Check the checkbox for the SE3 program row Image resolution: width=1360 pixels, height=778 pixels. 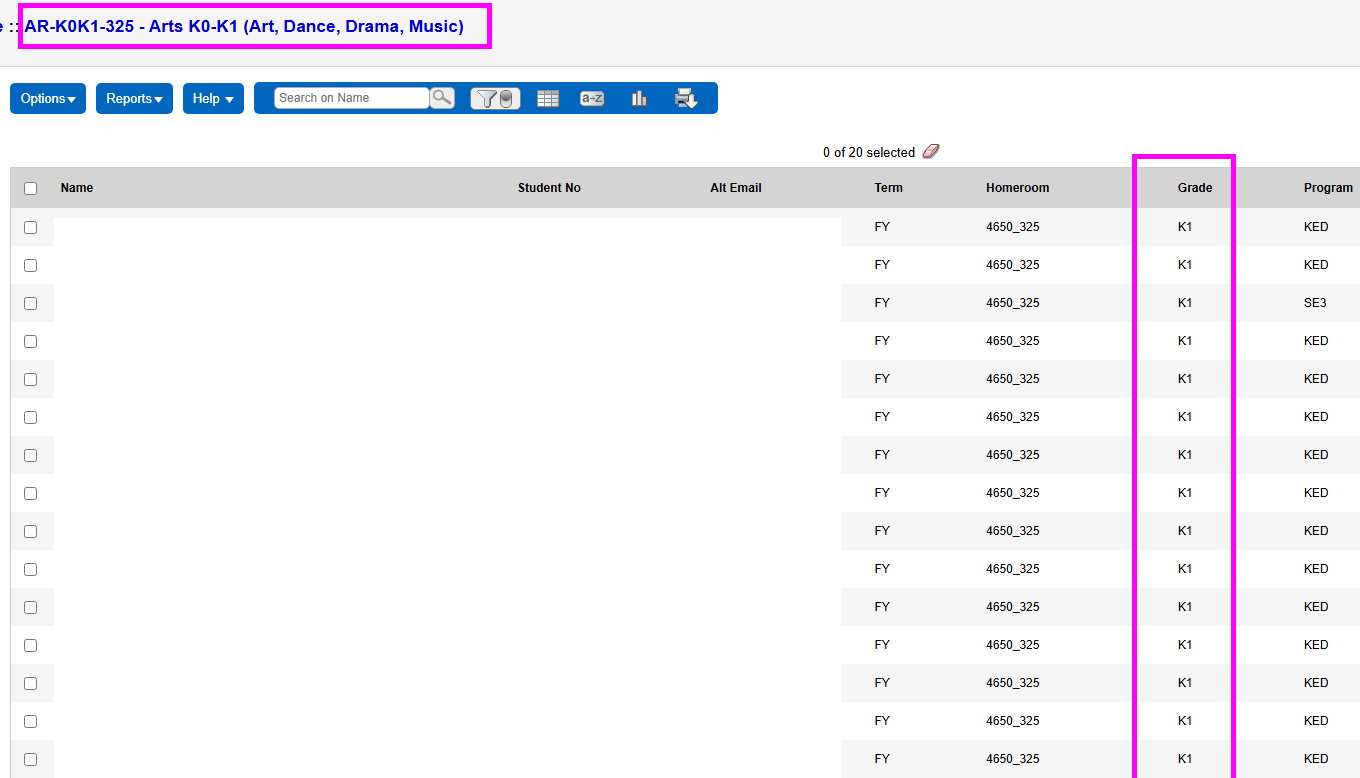click(x=30, y=303)
